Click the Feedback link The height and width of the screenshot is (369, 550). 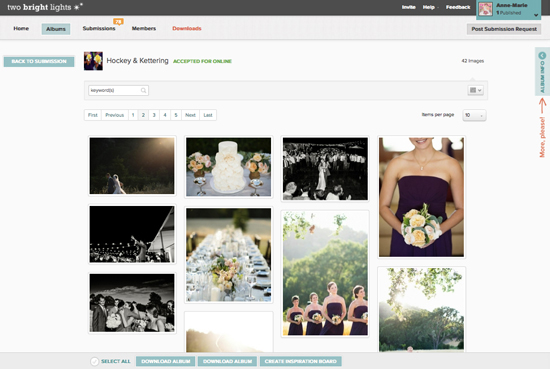tap(458, 7)
